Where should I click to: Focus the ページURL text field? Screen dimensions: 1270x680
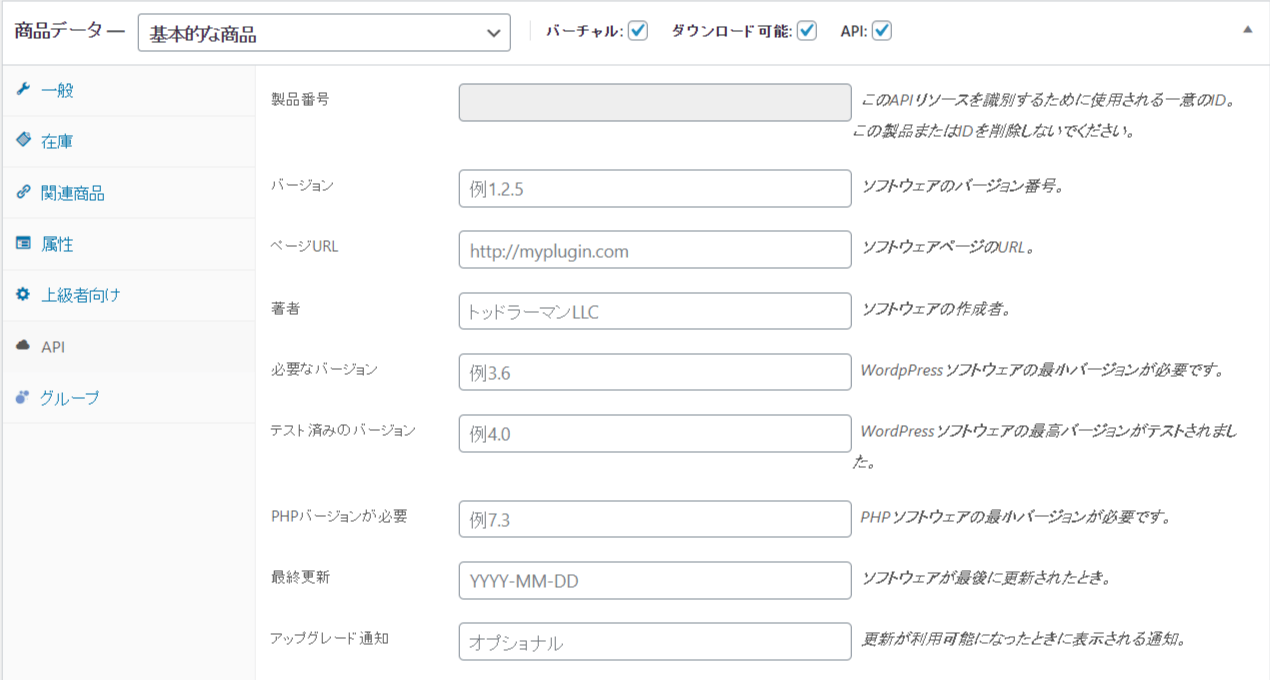655,251
